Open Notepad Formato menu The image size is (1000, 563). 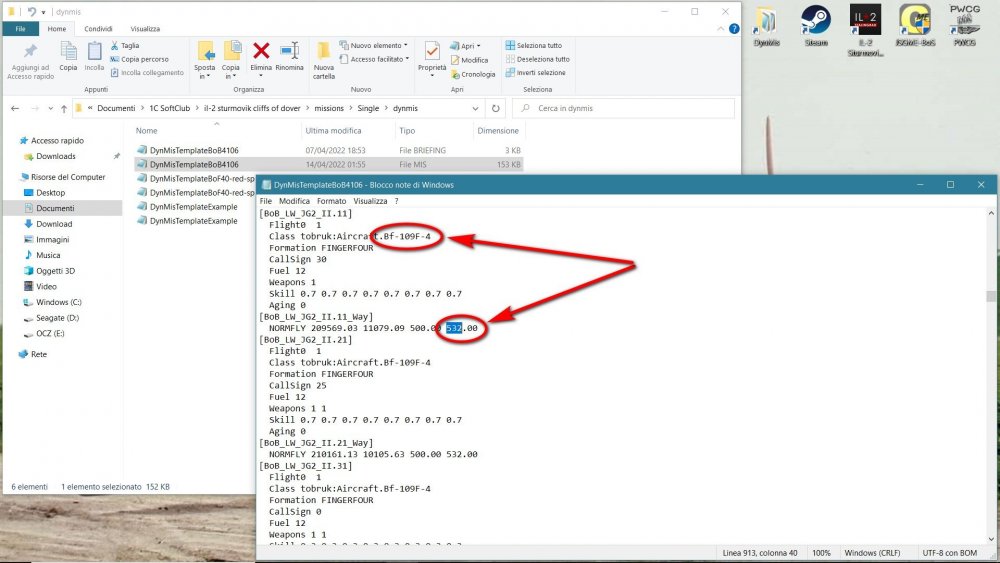pyautogui.click(x=332, y=201)
